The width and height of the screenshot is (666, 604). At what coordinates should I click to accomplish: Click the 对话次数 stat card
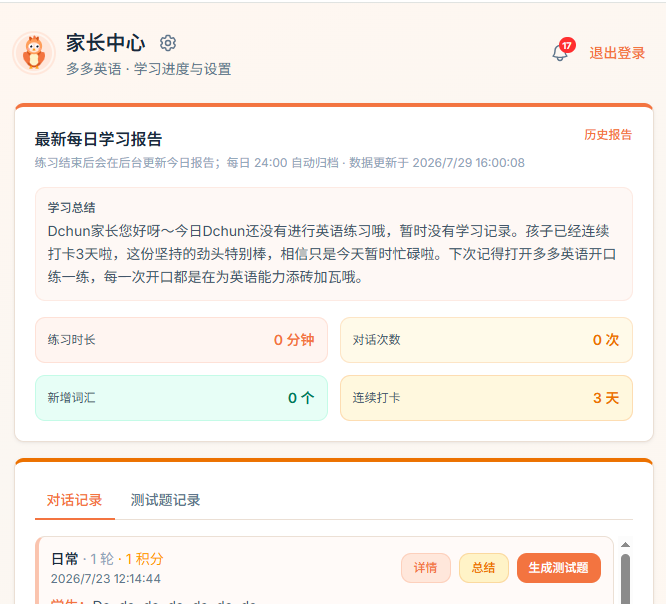click(486, 340)
